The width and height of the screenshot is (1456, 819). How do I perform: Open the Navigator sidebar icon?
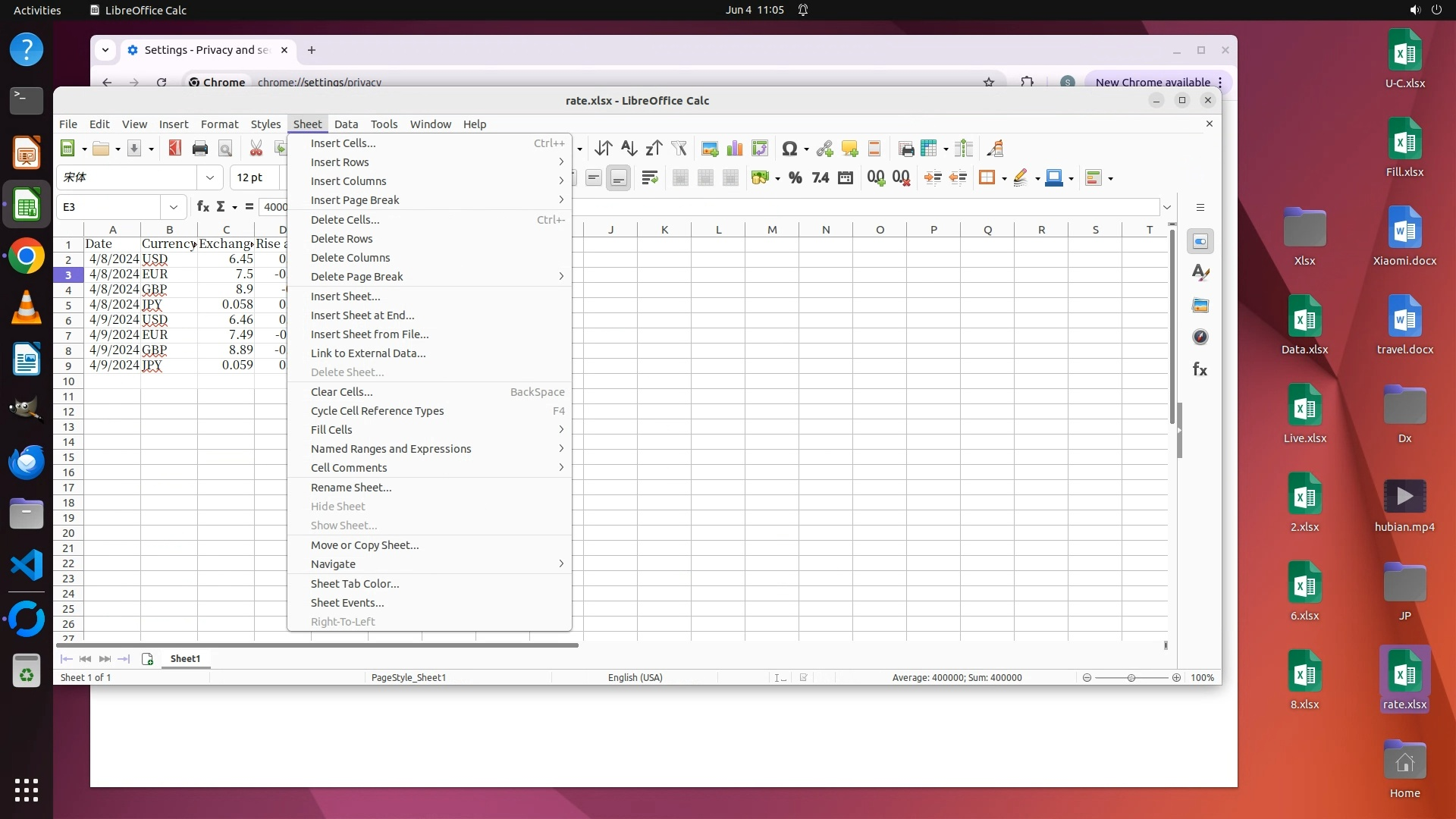1200,337
